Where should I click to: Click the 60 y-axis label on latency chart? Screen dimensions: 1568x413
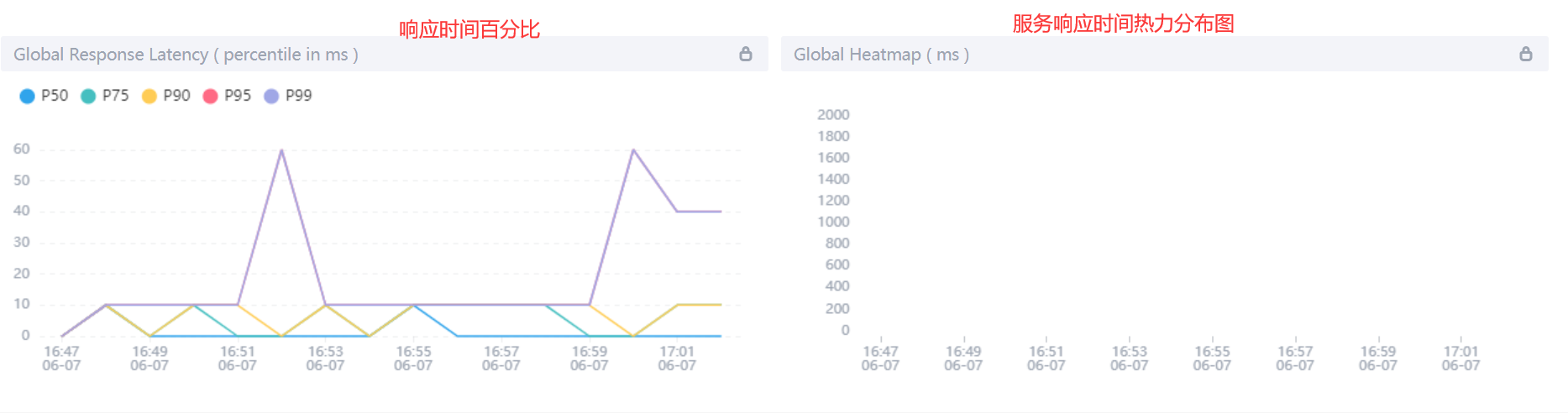(x=22, y=149)
